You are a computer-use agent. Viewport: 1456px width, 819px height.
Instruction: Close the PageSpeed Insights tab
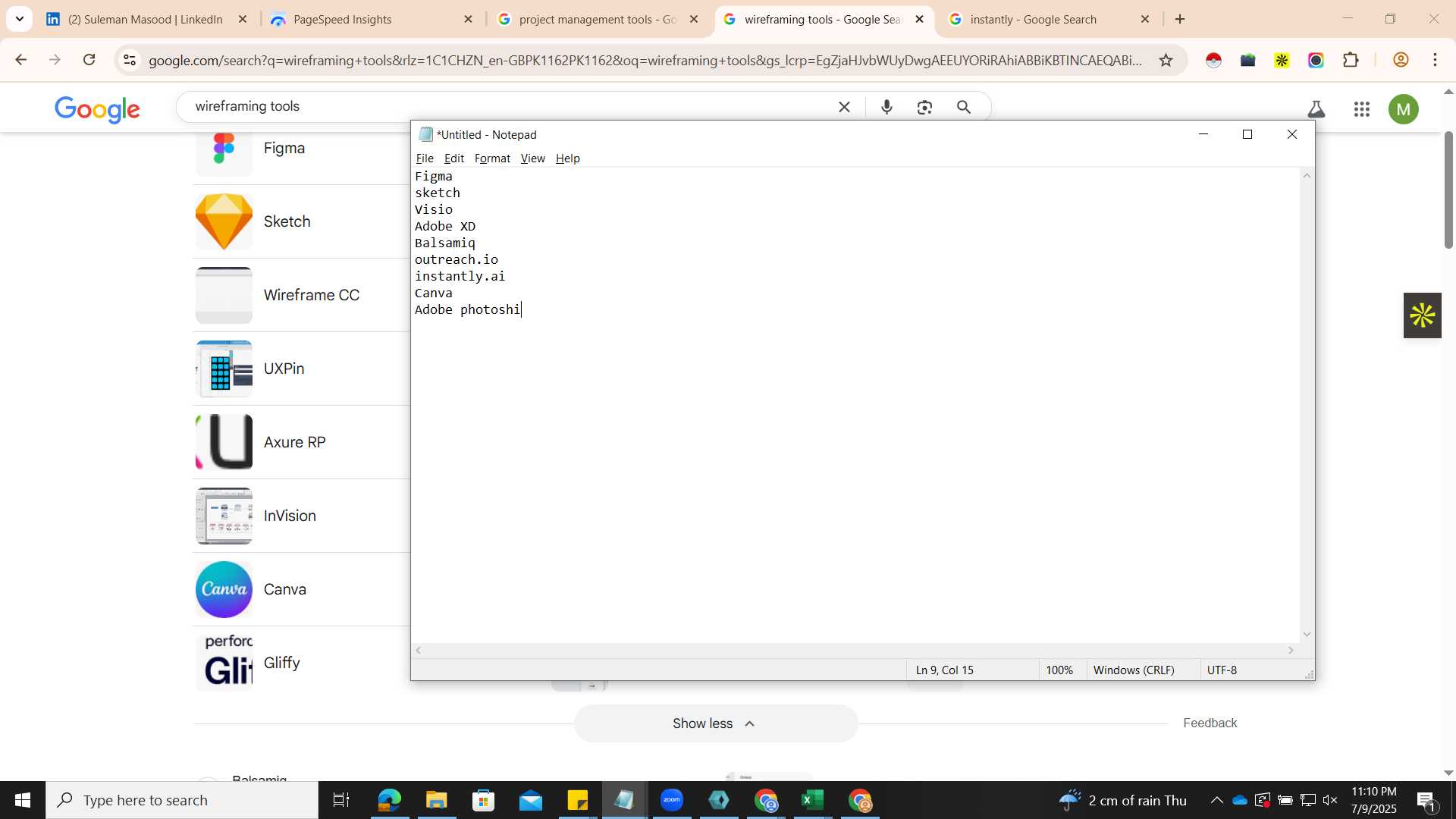[x=468, y=20]
